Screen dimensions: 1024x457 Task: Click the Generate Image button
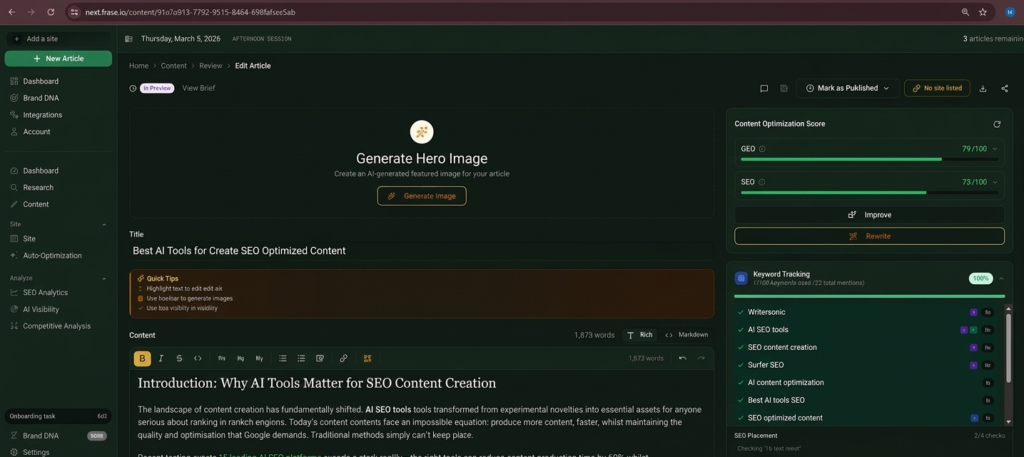pyautogui.click(x=422, y=196)
